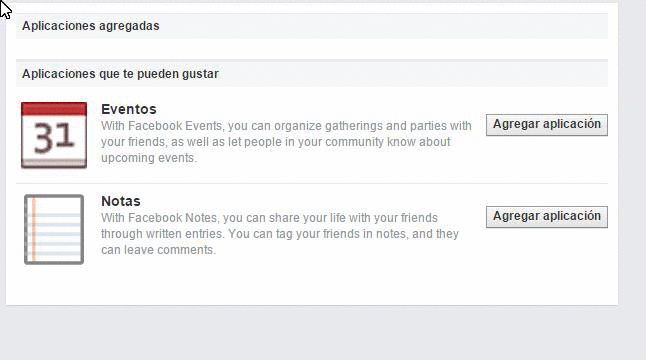Click the Facebook Events description first line
The width and height of the screenshot is (646, 360).
286,126
